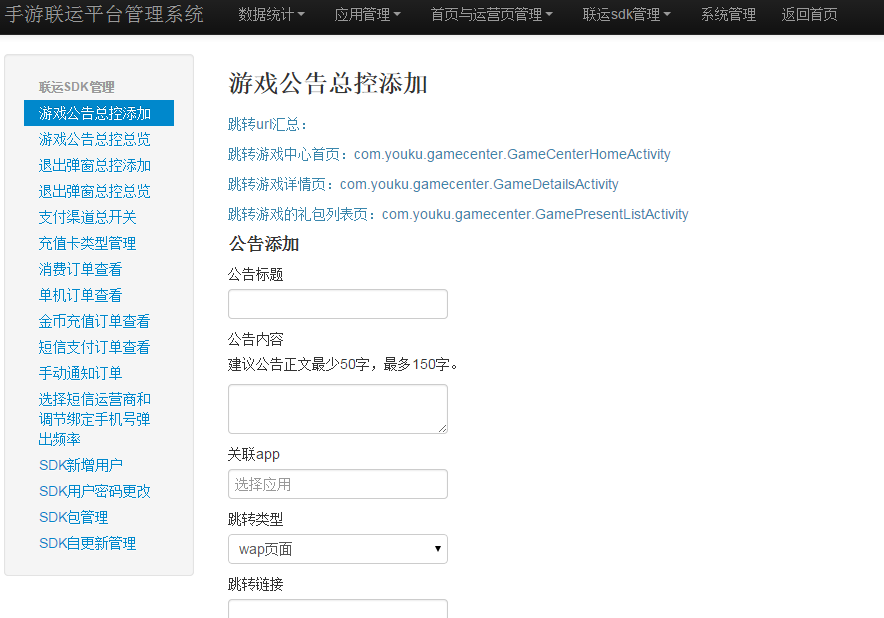The image size is (884, 618).
Task: Click the 游戏公告总控添加 page heading
Action: [328, 83]
